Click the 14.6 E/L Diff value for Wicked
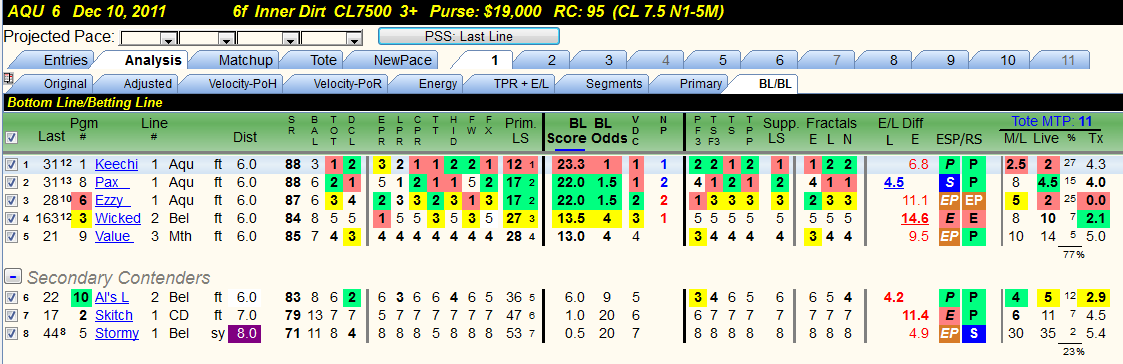Screen dimensions: 1123x364 916,218
